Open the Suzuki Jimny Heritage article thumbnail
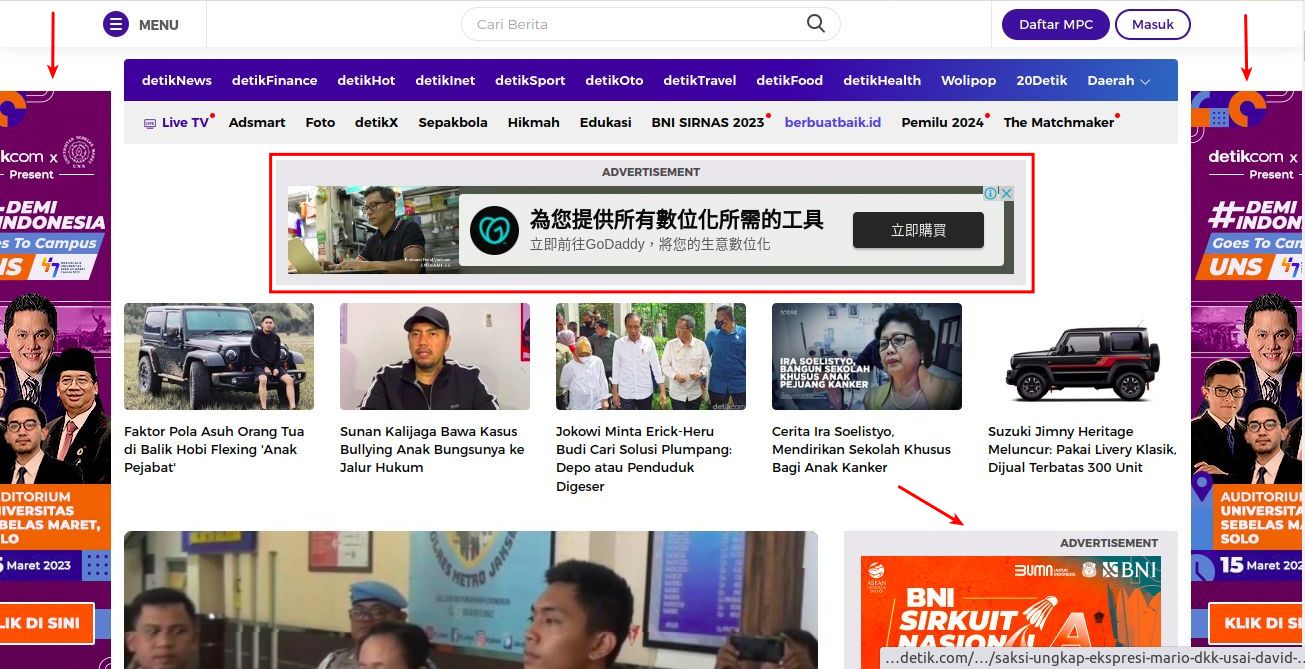 [x=1082, y=356]
